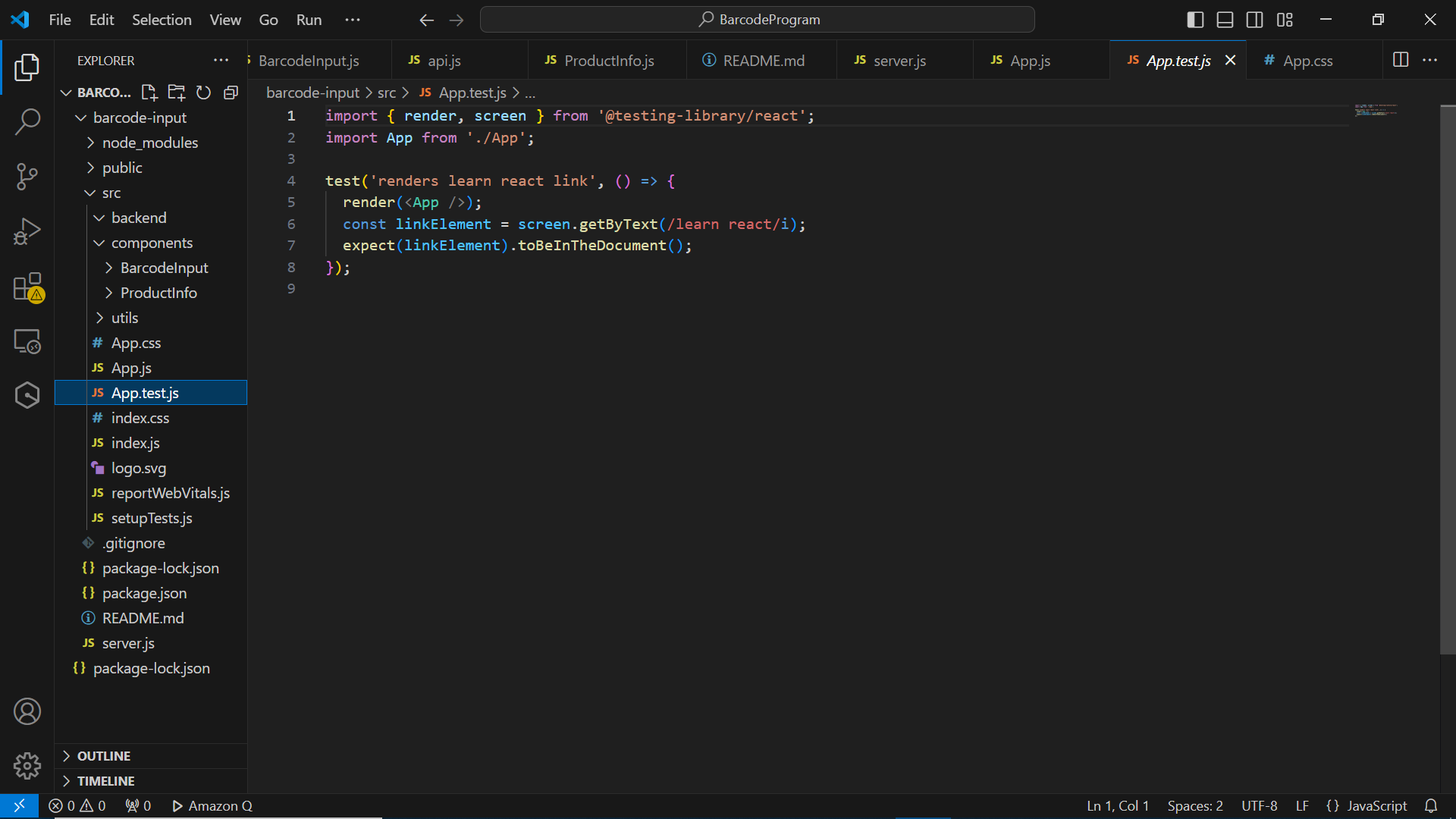The image size is (1456, 819).
Task: Refresh the Explorer file tree
Action: [x=203, y=93]
